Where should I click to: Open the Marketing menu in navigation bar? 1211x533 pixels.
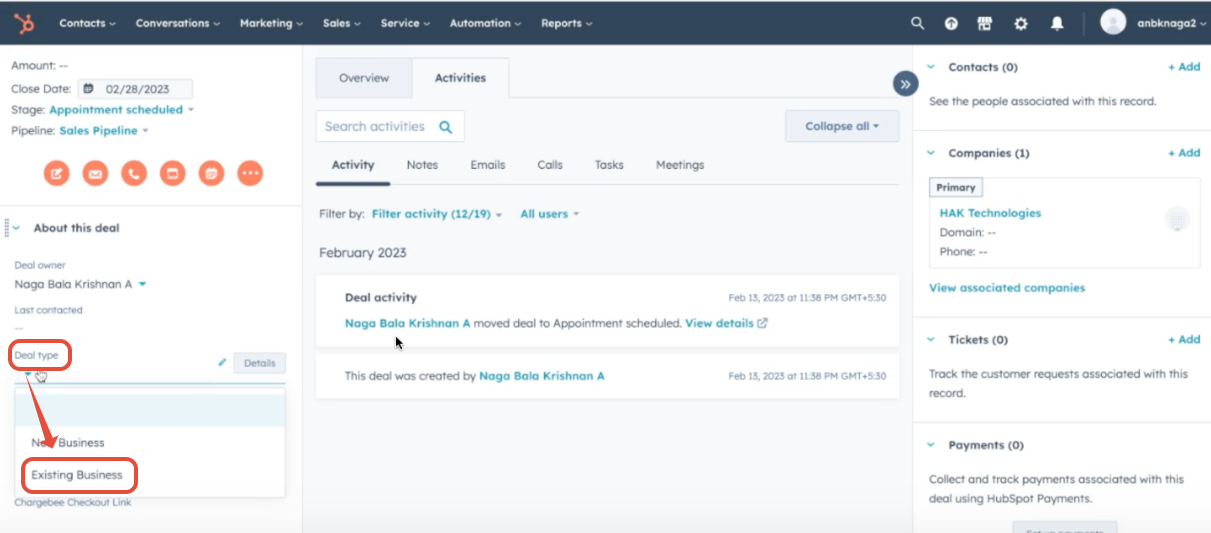point(271,23)
